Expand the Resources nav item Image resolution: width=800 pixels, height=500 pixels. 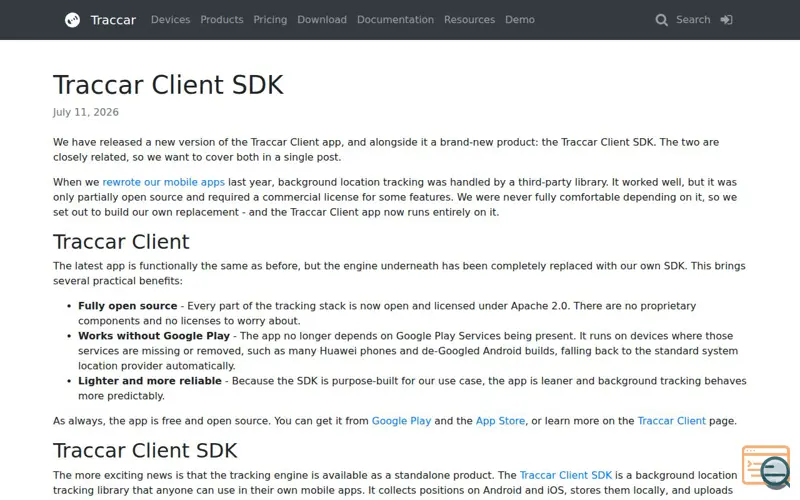(469, 20)
